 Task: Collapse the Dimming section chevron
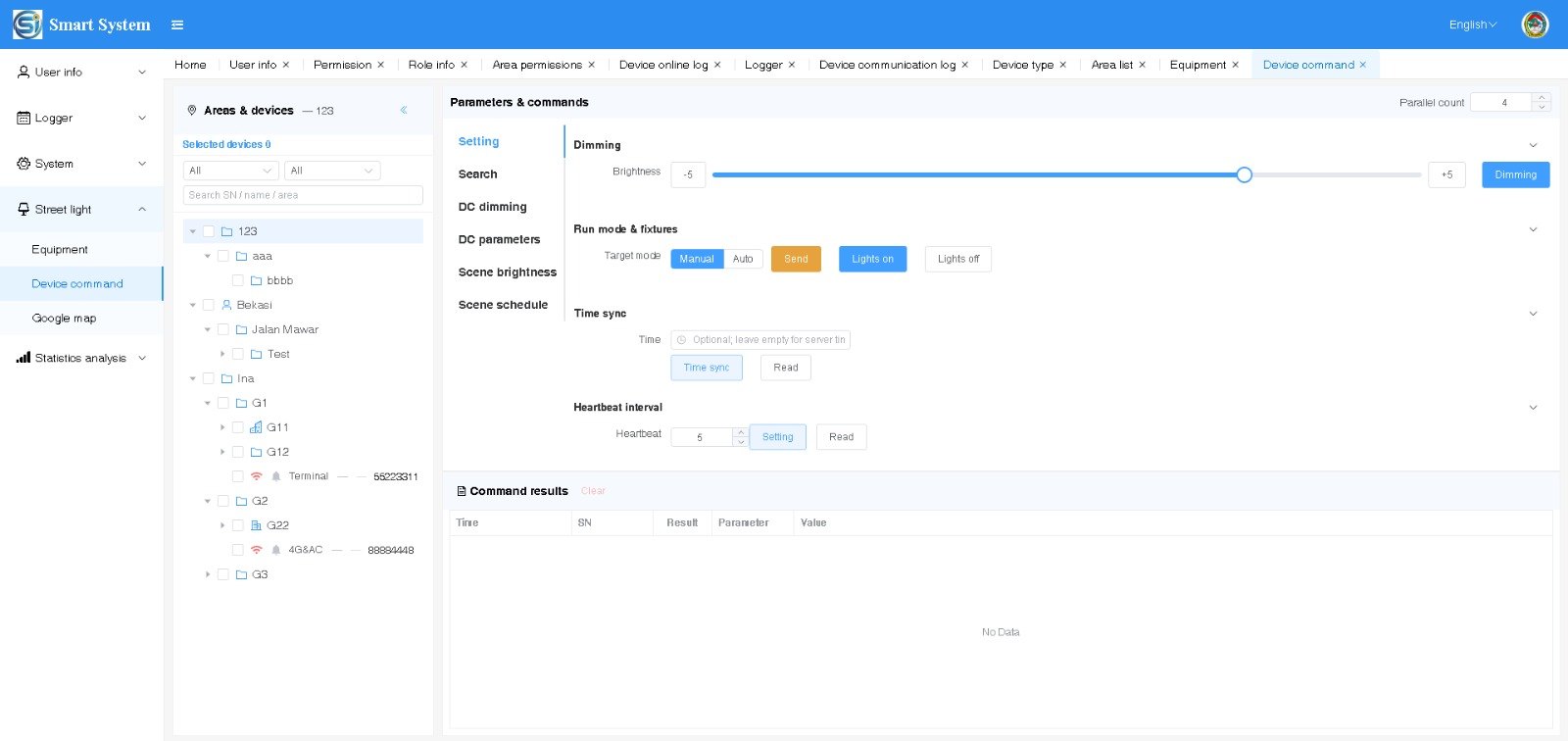pos(1534,145)
